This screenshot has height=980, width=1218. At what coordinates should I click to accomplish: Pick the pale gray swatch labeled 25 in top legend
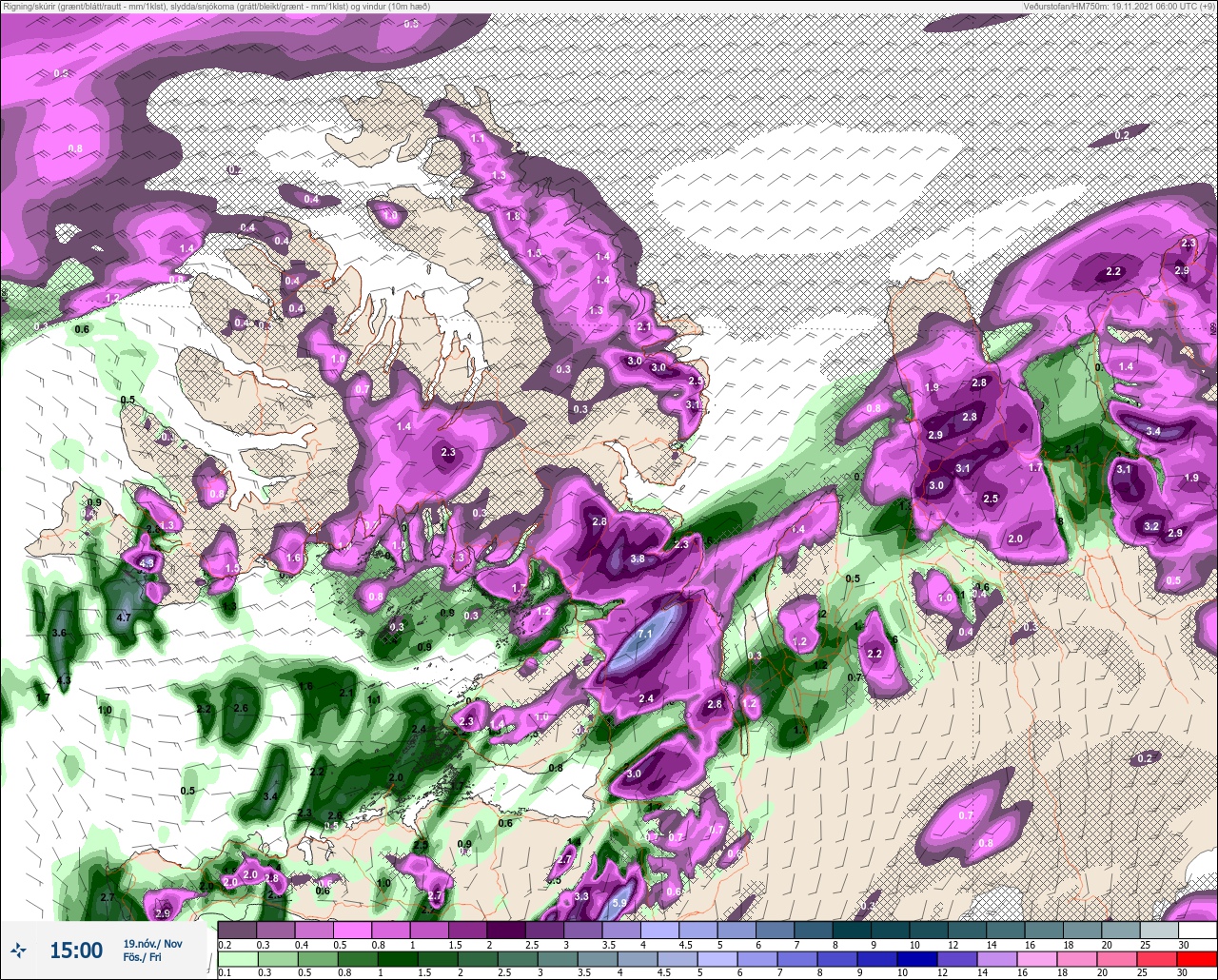click(x=1159, y=930)
